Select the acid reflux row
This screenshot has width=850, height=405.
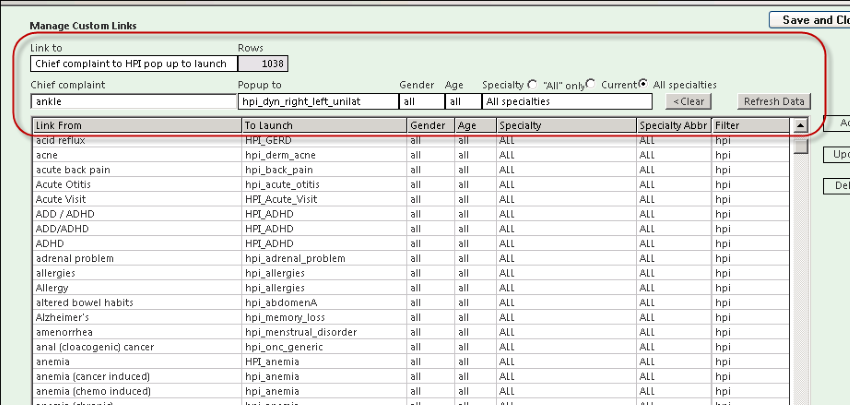tap(411, 140)
